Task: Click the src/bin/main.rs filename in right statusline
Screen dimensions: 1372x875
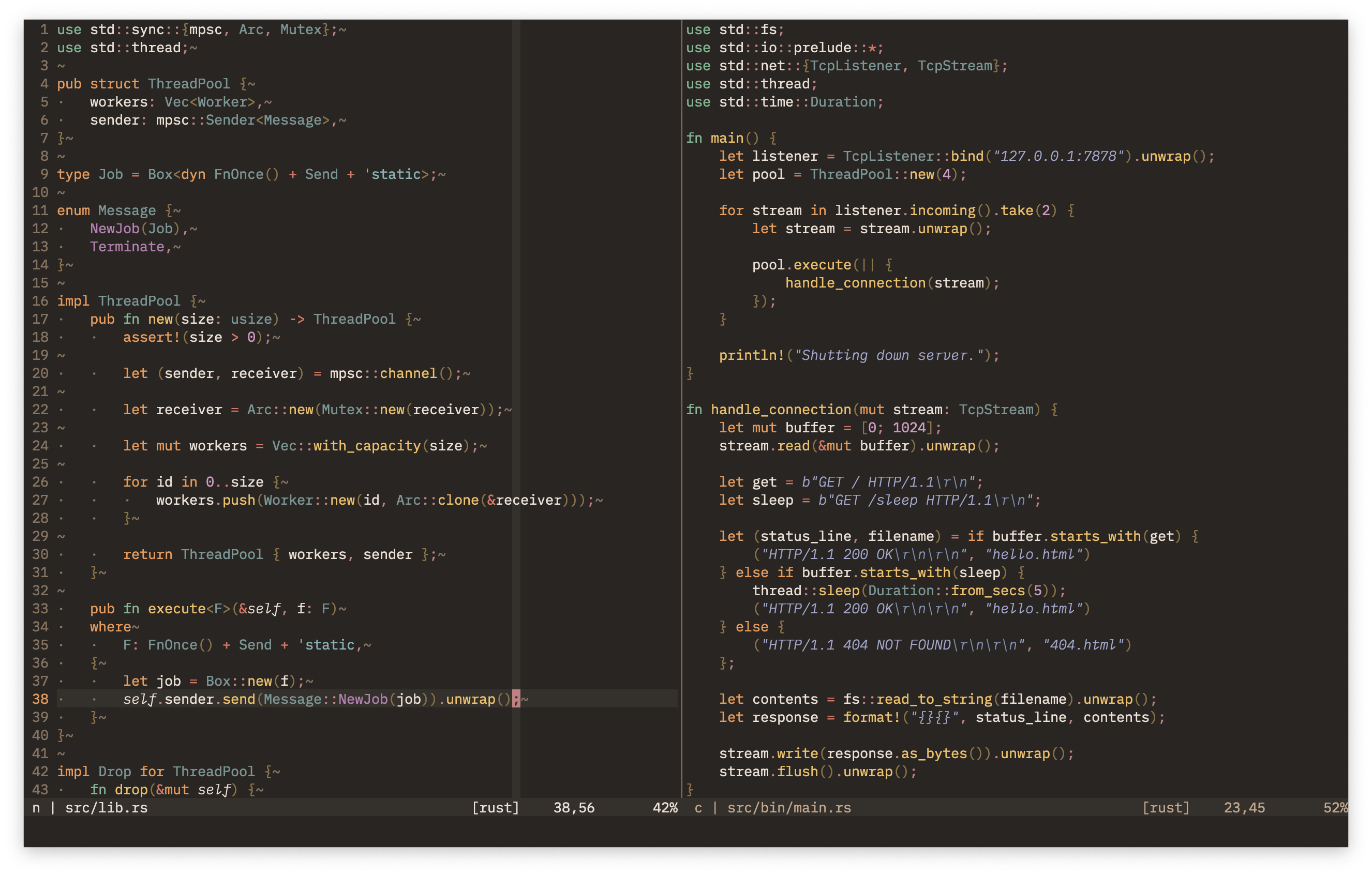Action: coord(789,807)
